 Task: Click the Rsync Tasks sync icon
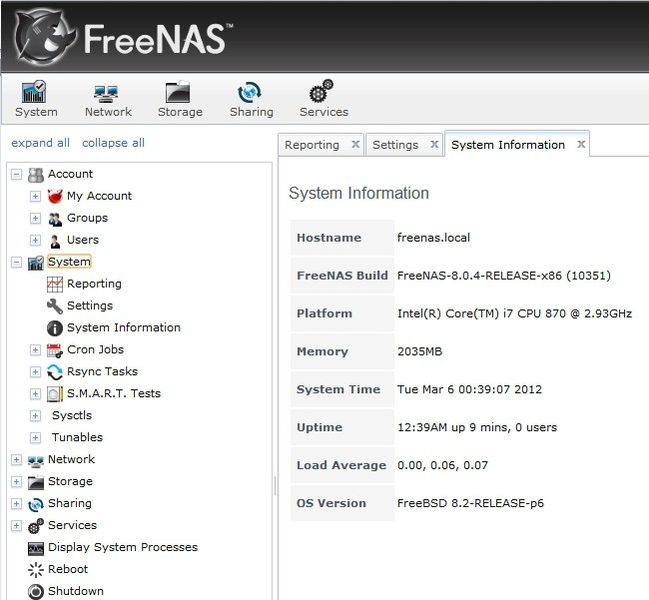point(55,372)
